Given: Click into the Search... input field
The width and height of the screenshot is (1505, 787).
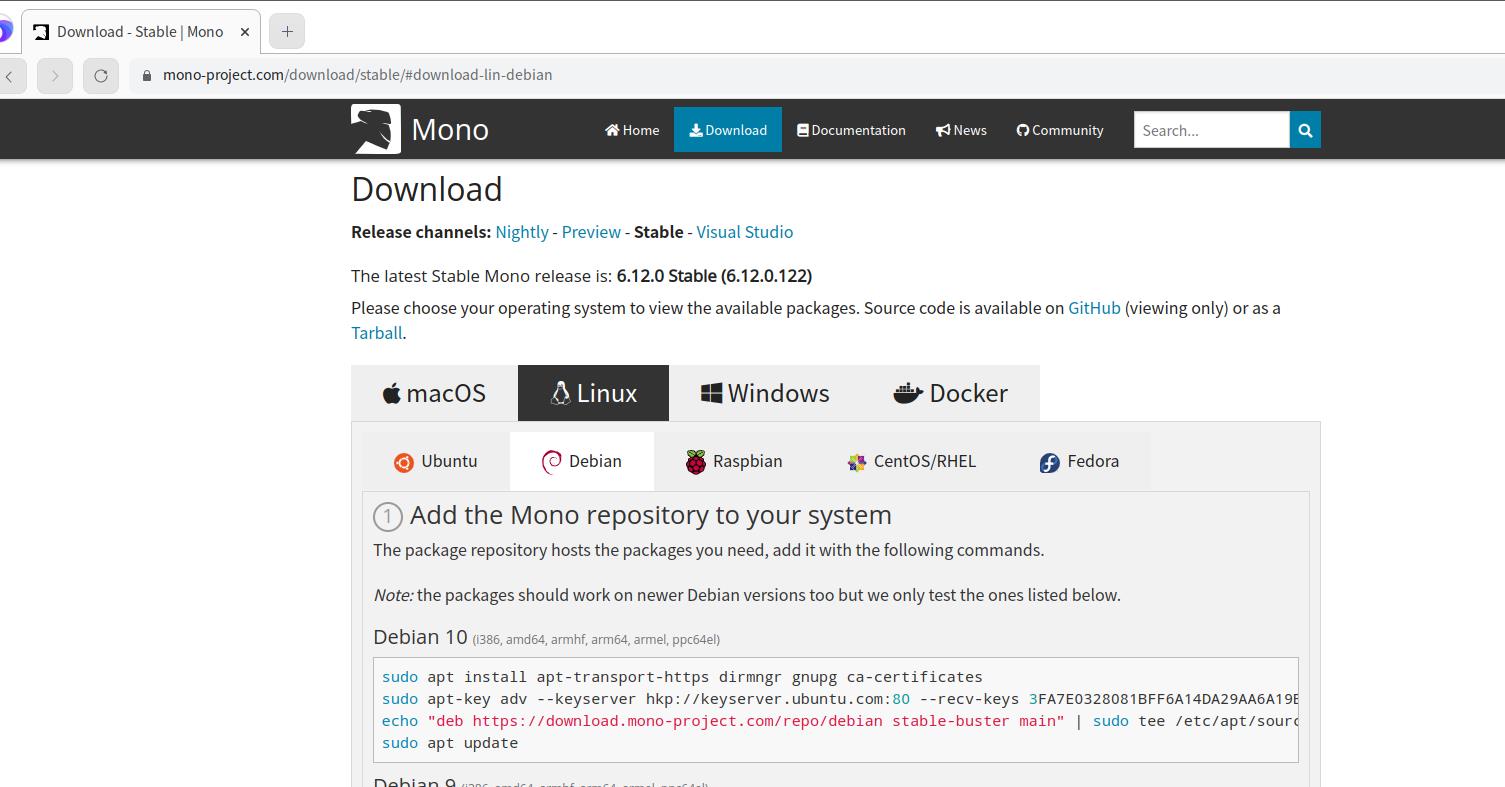Looking at the screenshot, I should pos(1212,130).
